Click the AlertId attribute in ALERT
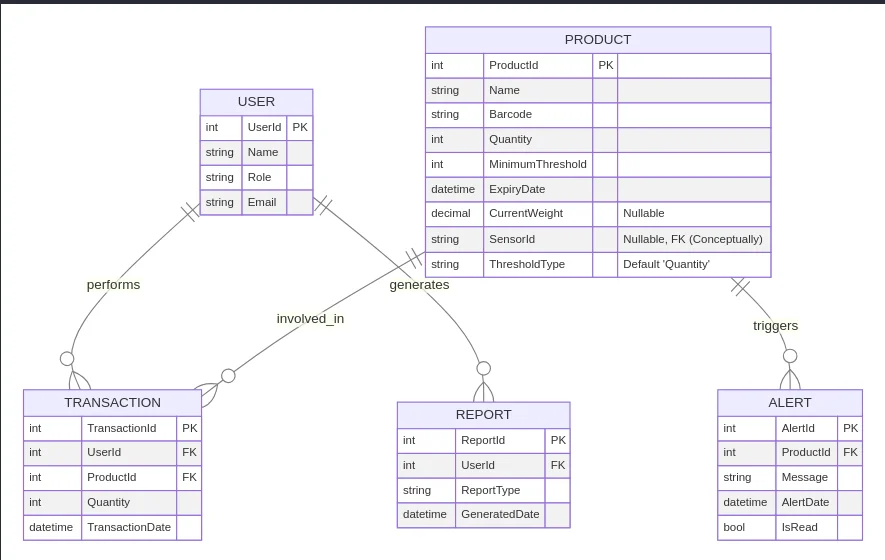The width and height of the screenshot is (885, 560). tap(798, 428)
